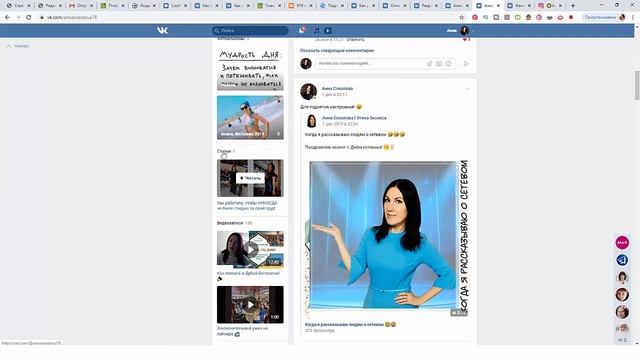Click the emoji smiley icon in comment box

tap(448, 64)
